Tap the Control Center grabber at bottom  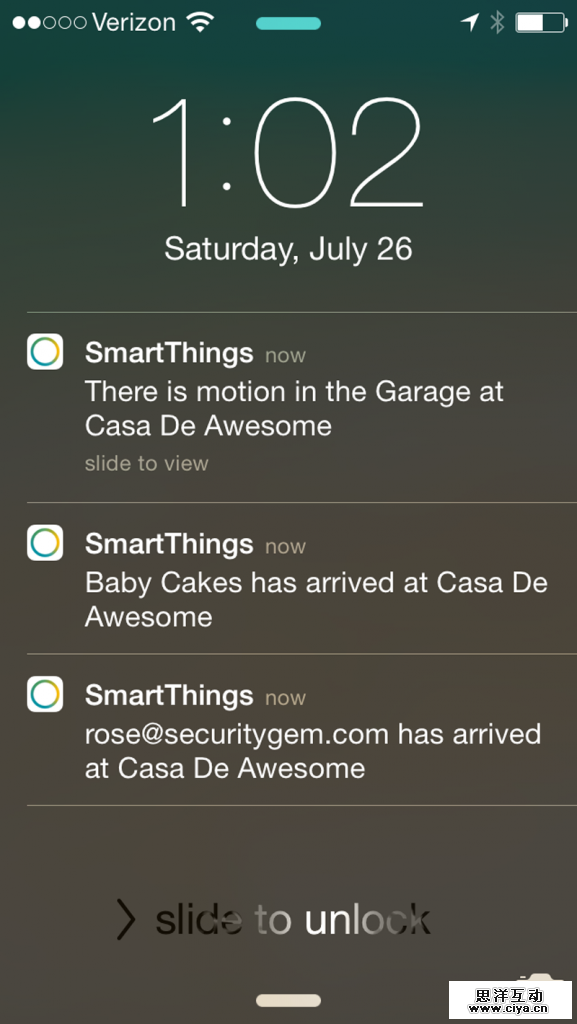click(288, 1000)
